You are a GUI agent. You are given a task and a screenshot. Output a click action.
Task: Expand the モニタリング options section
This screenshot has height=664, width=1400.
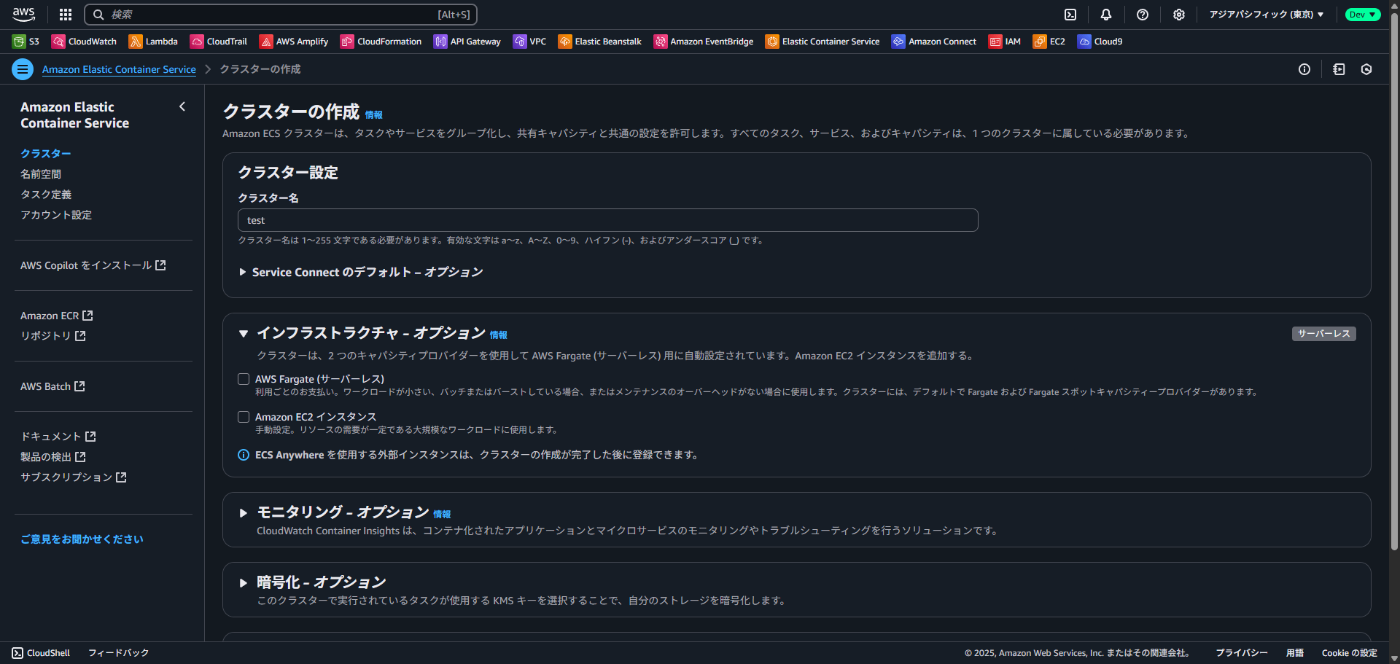tap(242, 512)
